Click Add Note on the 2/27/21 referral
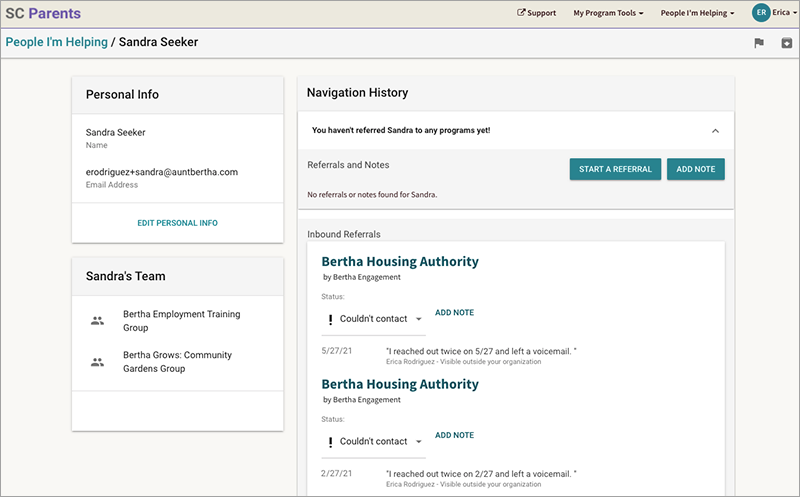The height and width of the screenshot is (497, 800). [454, 435]
